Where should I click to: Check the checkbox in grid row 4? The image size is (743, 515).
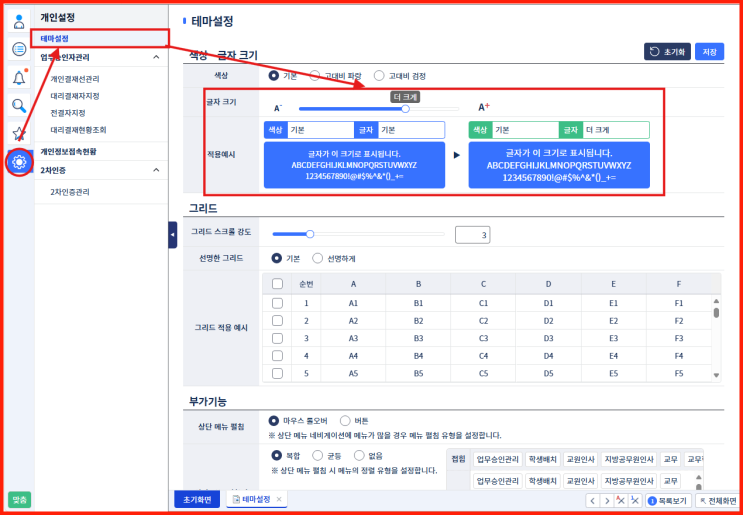[x=277, y=355]
